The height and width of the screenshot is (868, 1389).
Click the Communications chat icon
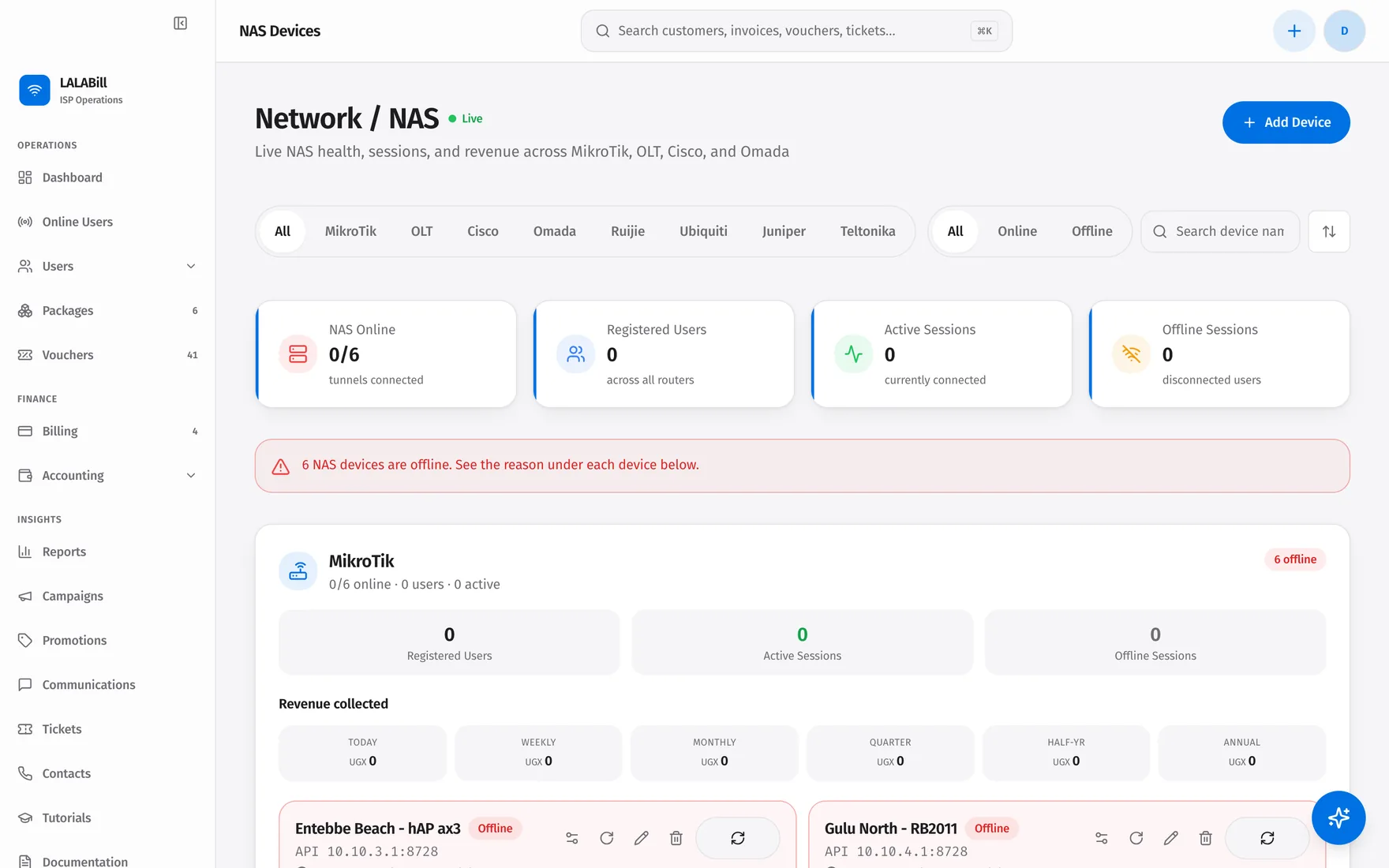[x=25, y=684]
